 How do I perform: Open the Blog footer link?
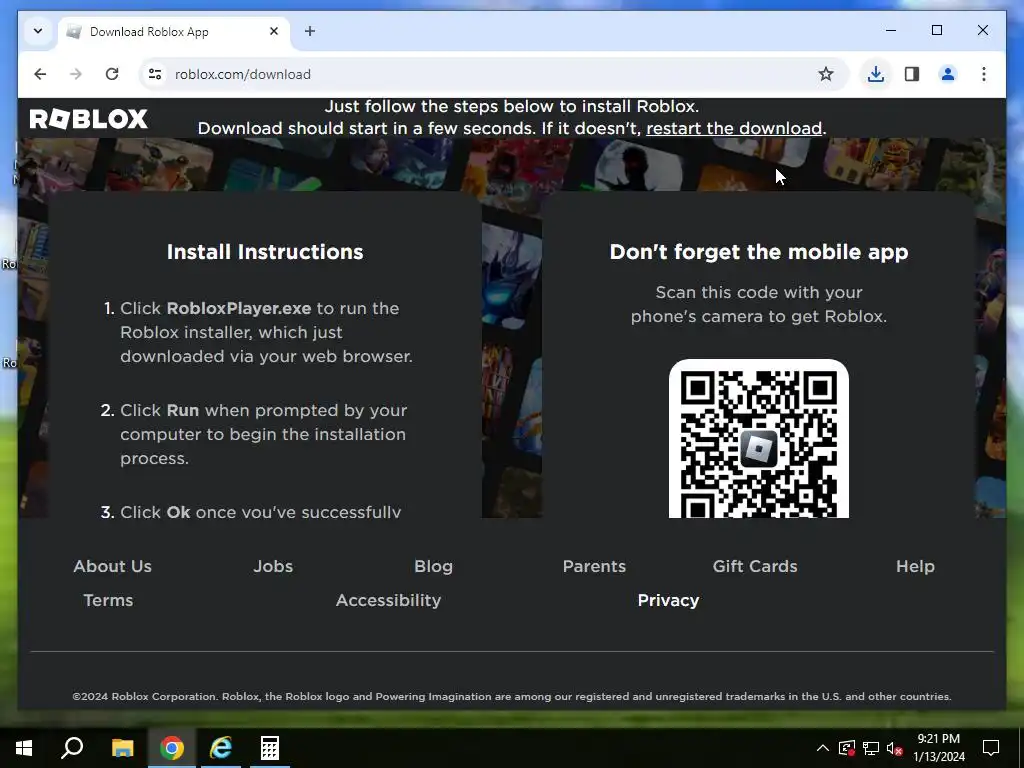pyautogui.click(x=434, y=566)
